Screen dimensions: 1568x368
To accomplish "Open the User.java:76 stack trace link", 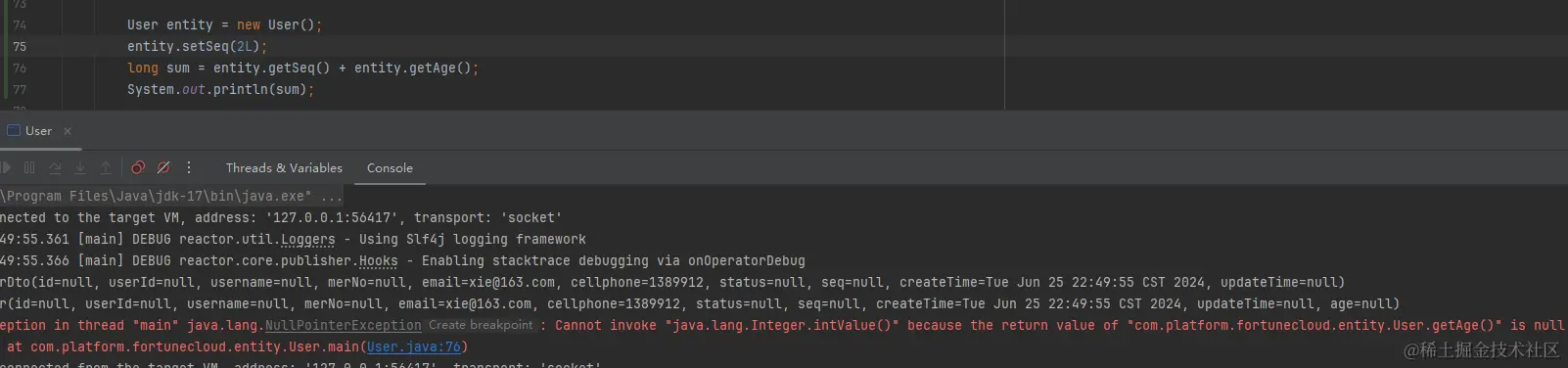I will (414, 347).
